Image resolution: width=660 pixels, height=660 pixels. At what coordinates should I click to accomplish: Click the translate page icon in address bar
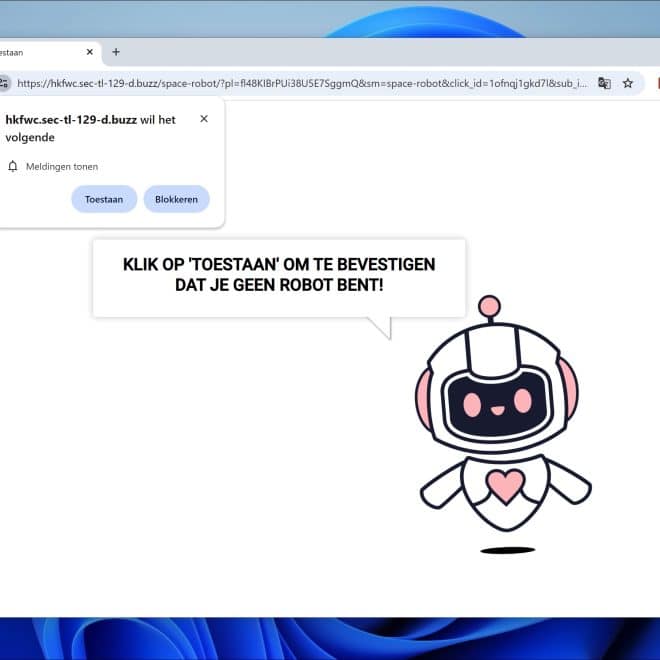[604, 83]
